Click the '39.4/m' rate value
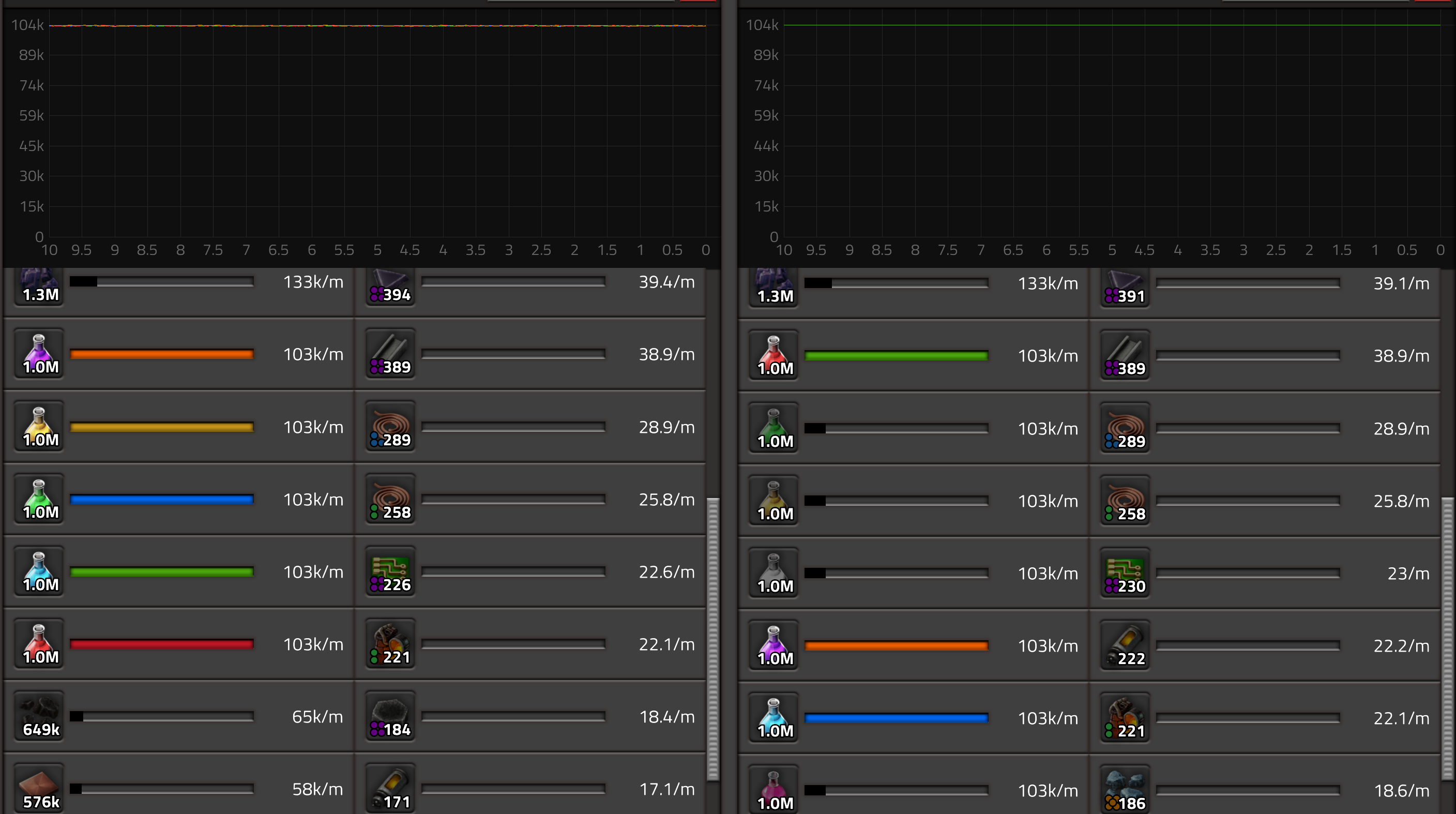Viewport: 1456px width, 814px height. (666, 281)
